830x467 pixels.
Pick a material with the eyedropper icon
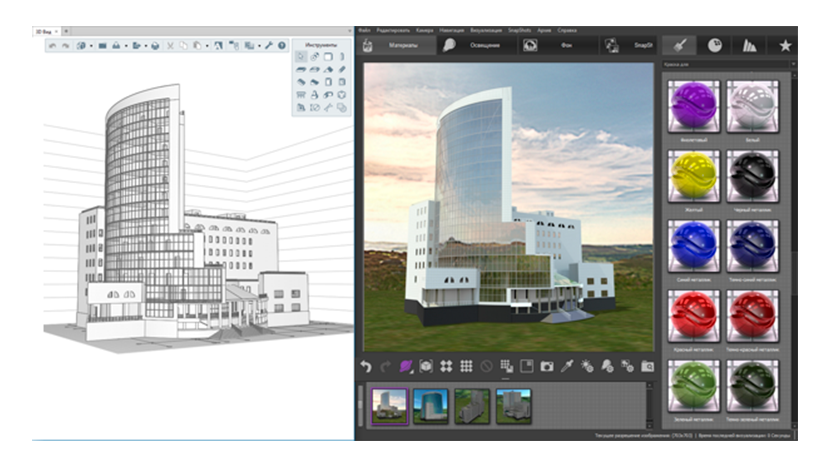click(567, 366)
